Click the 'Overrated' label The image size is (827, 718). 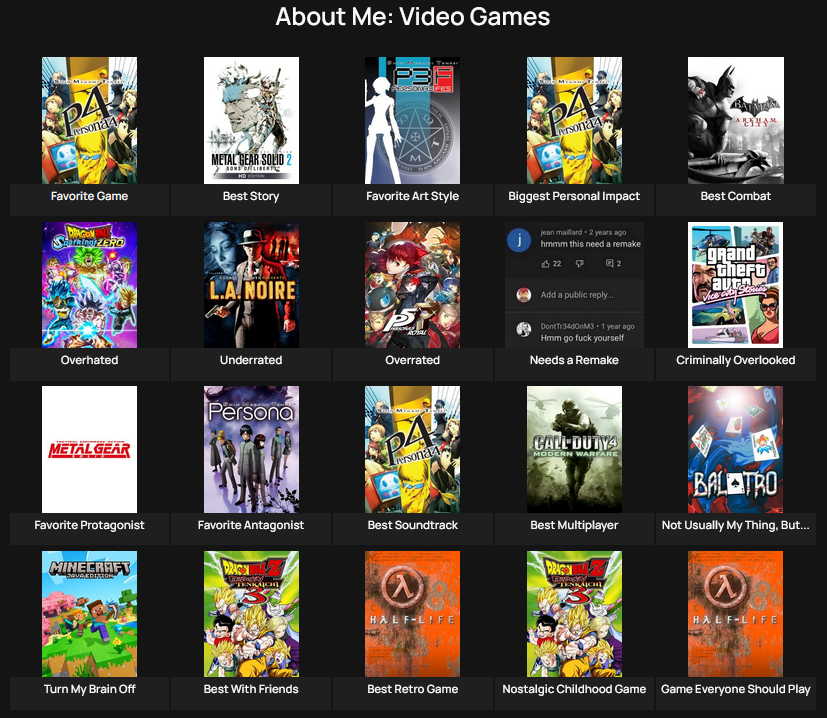tap(412, 360)
